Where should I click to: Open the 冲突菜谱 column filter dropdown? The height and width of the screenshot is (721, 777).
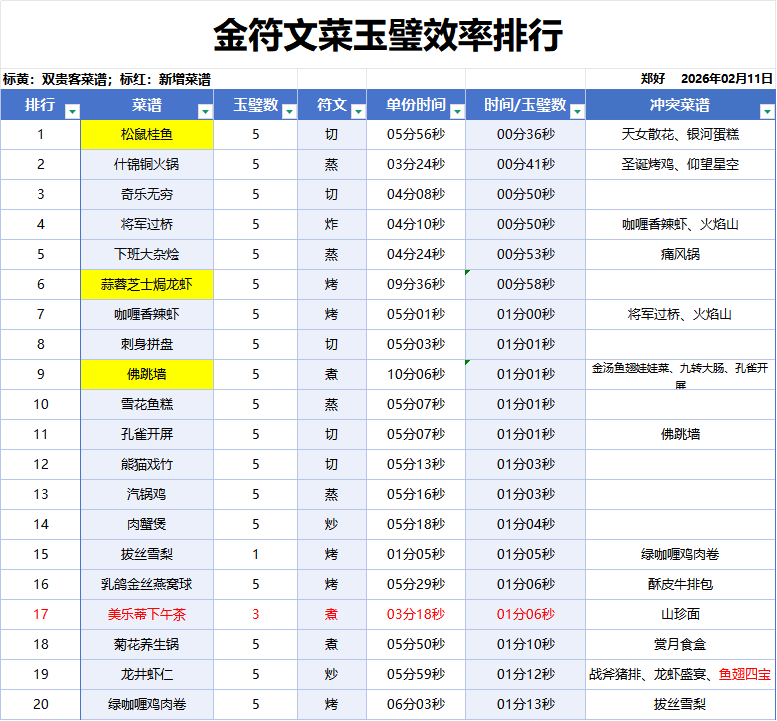pos(767,111)
